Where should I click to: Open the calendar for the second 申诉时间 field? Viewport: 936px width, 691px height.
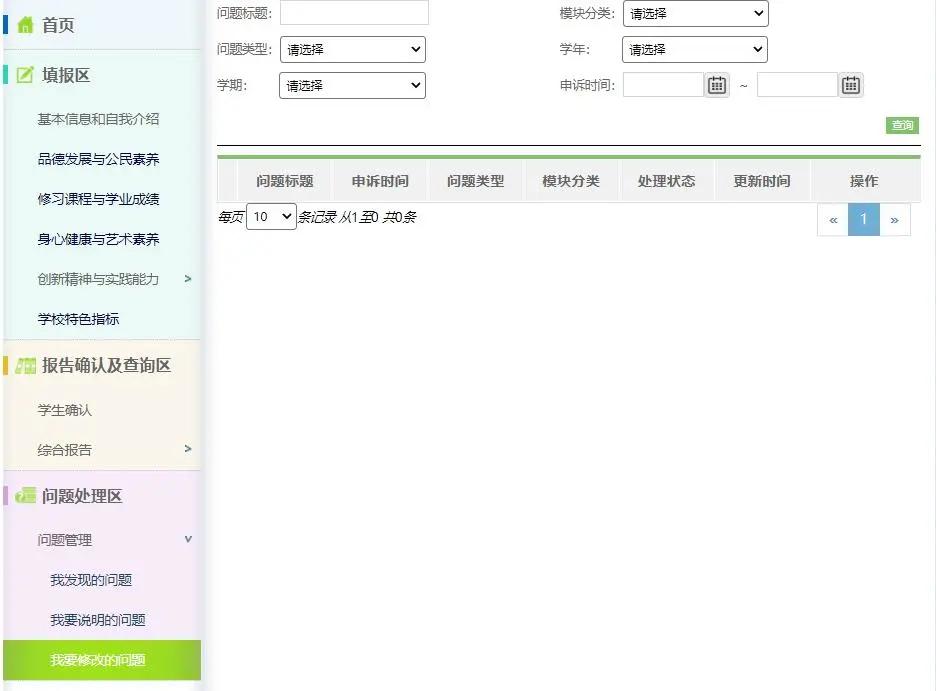coord(850,85)
